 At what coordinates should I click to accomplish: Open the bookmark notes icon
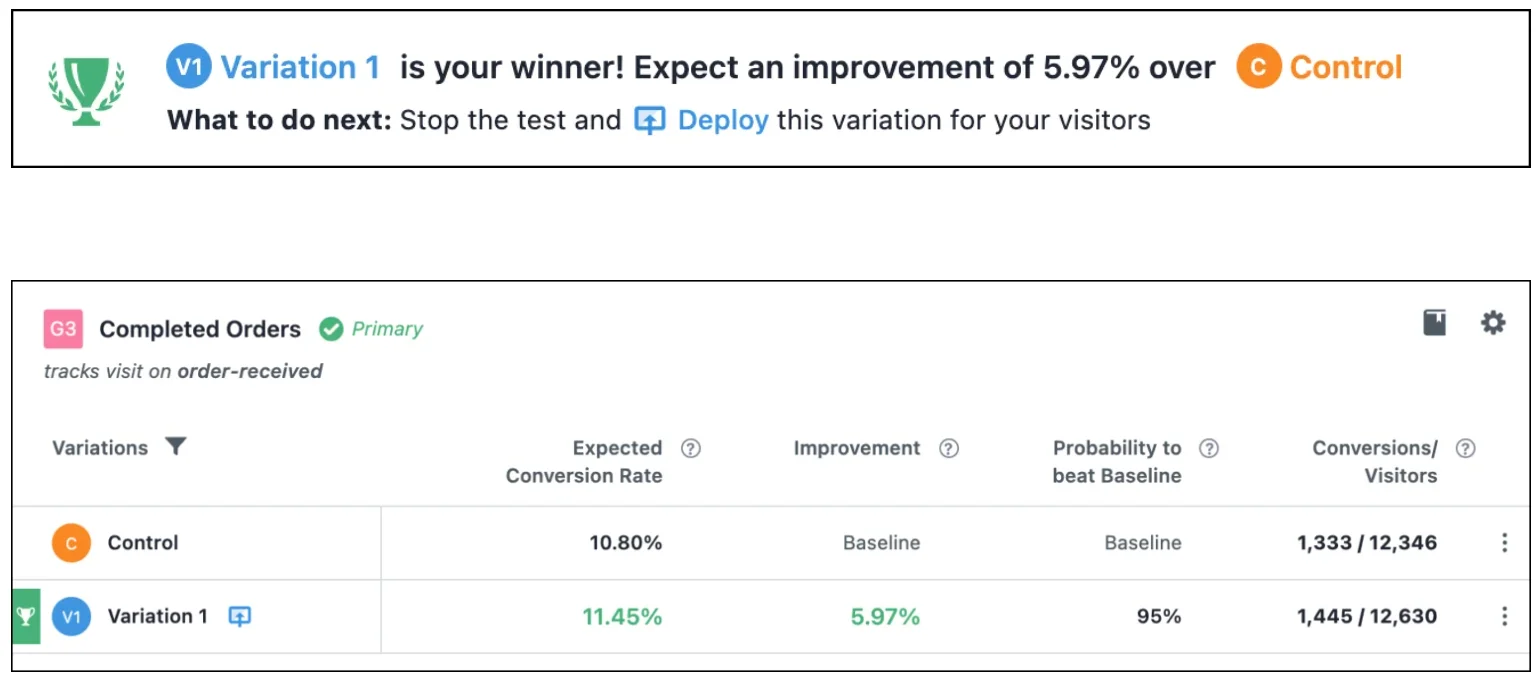pyautogui.click(x=1435, y=322)
